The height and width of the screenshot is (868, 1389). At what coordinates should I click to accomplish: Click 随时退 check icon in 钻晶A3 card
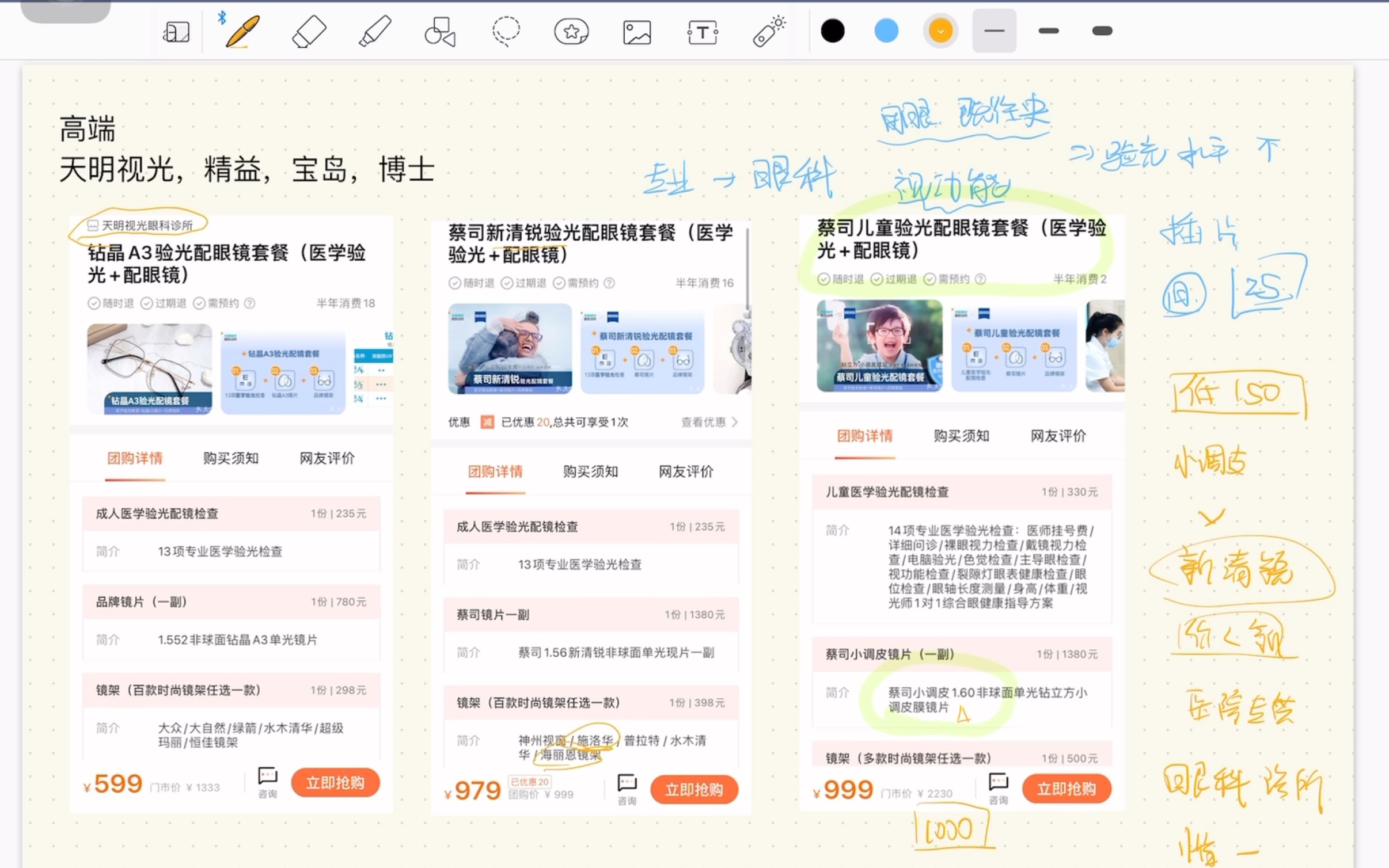[x=93, y=303]
